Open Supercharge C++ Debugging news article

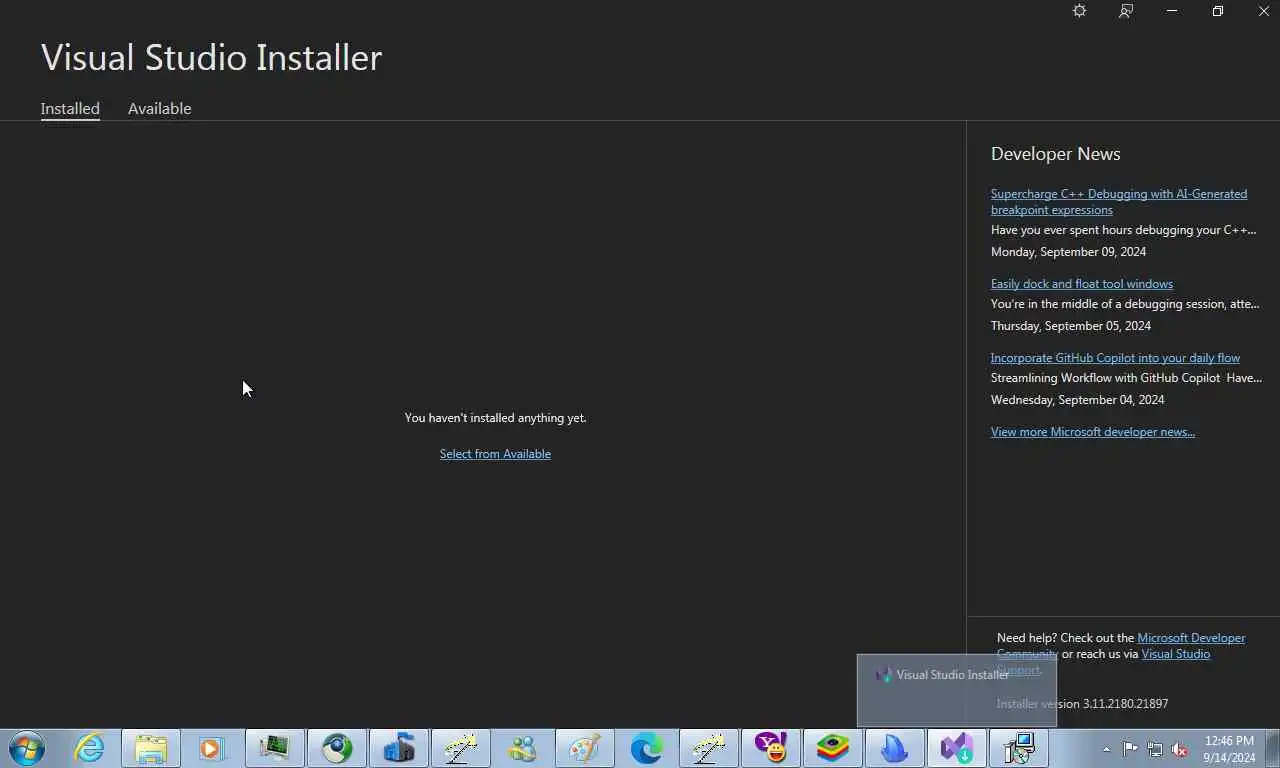(x=1118, y=202)
